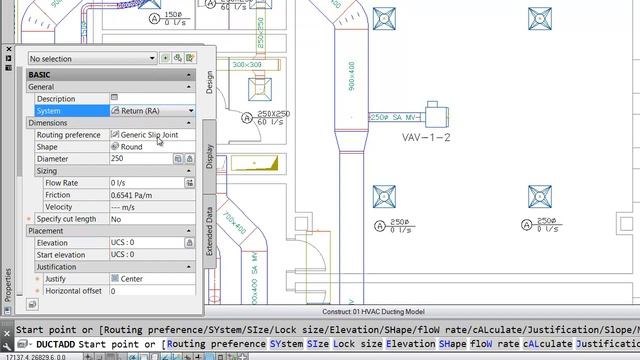Collapse the General section
Screen dimensions: 640x360
pyautogui.click(x=189, y=87)
